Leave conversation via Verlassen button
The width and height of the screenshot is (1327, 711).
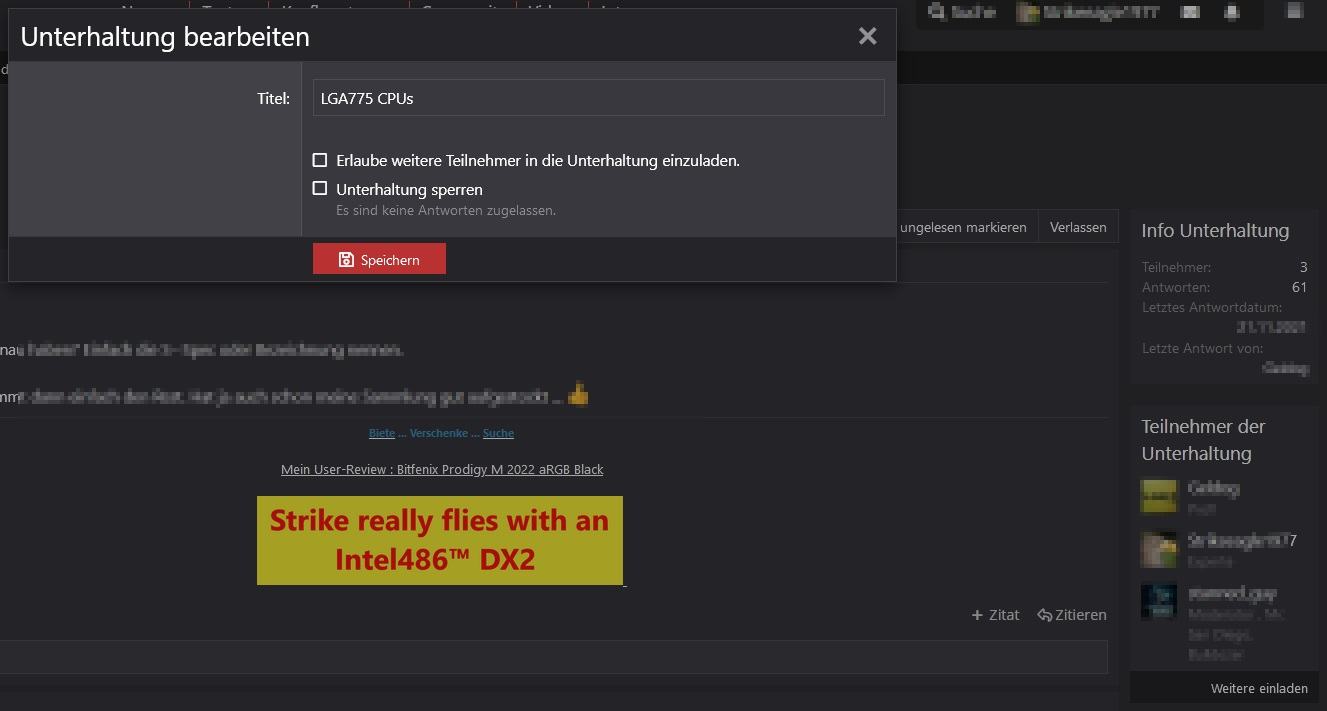1078,227
